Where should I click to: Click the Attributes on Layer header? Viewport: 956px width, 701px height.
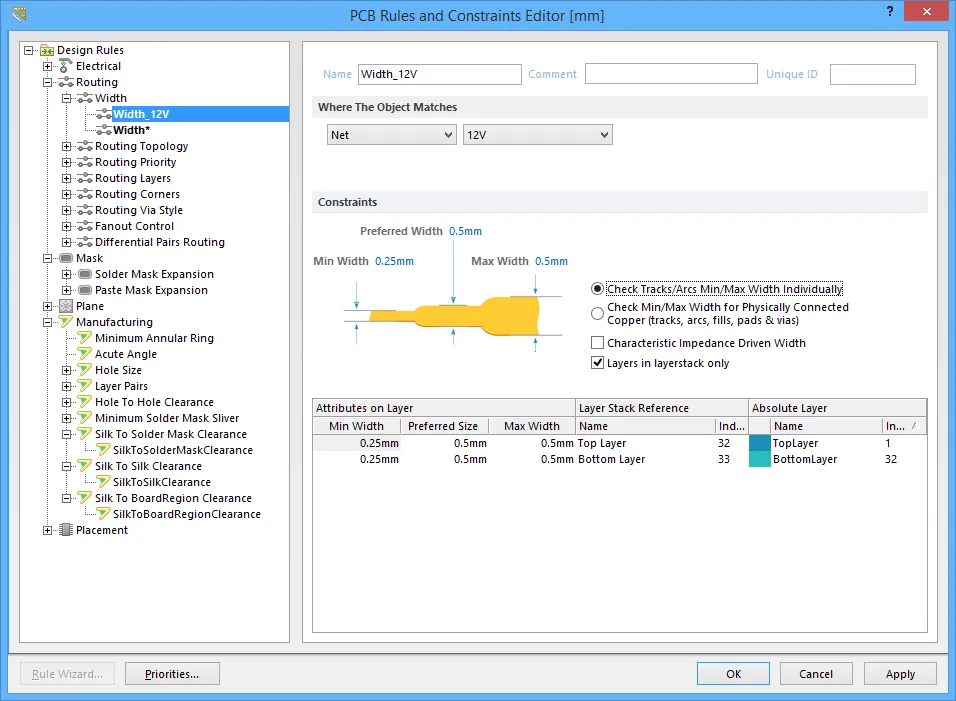coord(444,408)
